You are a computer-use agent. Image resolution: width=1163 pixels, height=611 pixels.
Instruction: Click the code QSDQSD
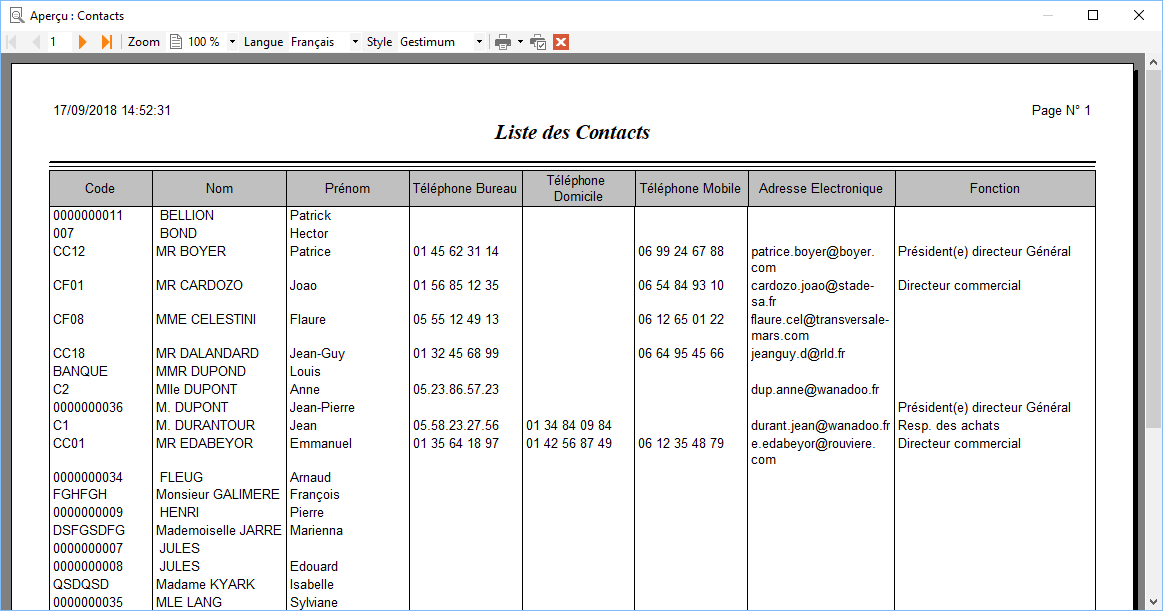tap(81, 584)
